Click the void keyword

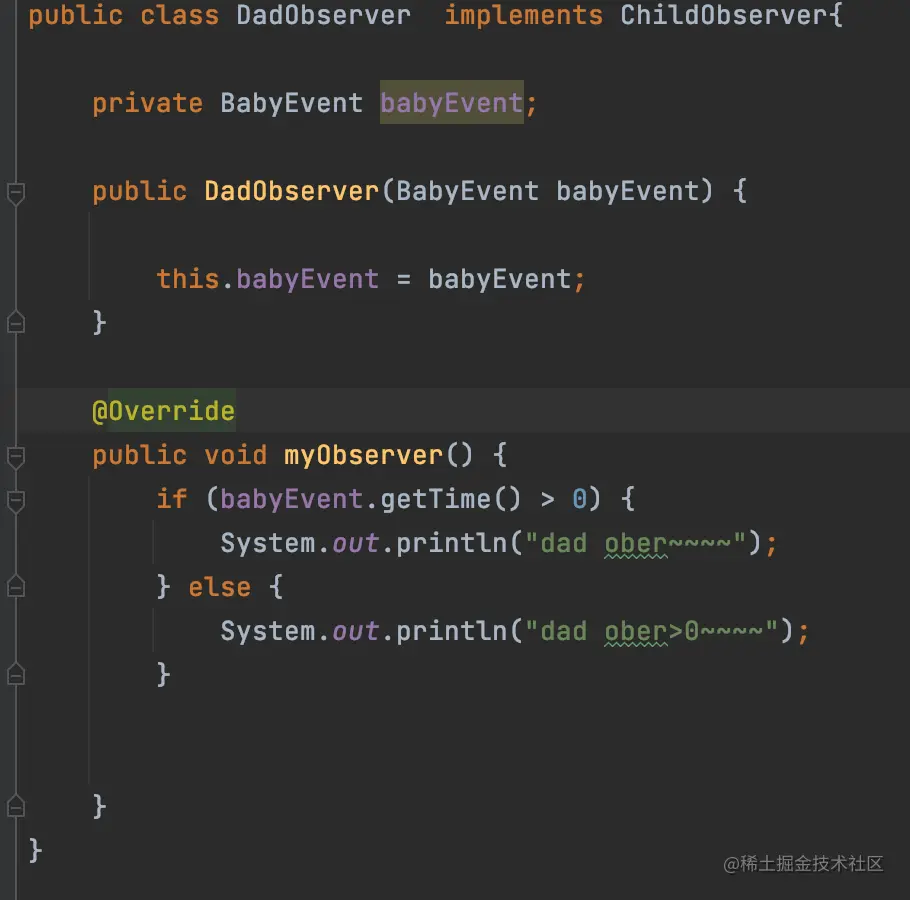pyautogui.click(x=236, y=455)
